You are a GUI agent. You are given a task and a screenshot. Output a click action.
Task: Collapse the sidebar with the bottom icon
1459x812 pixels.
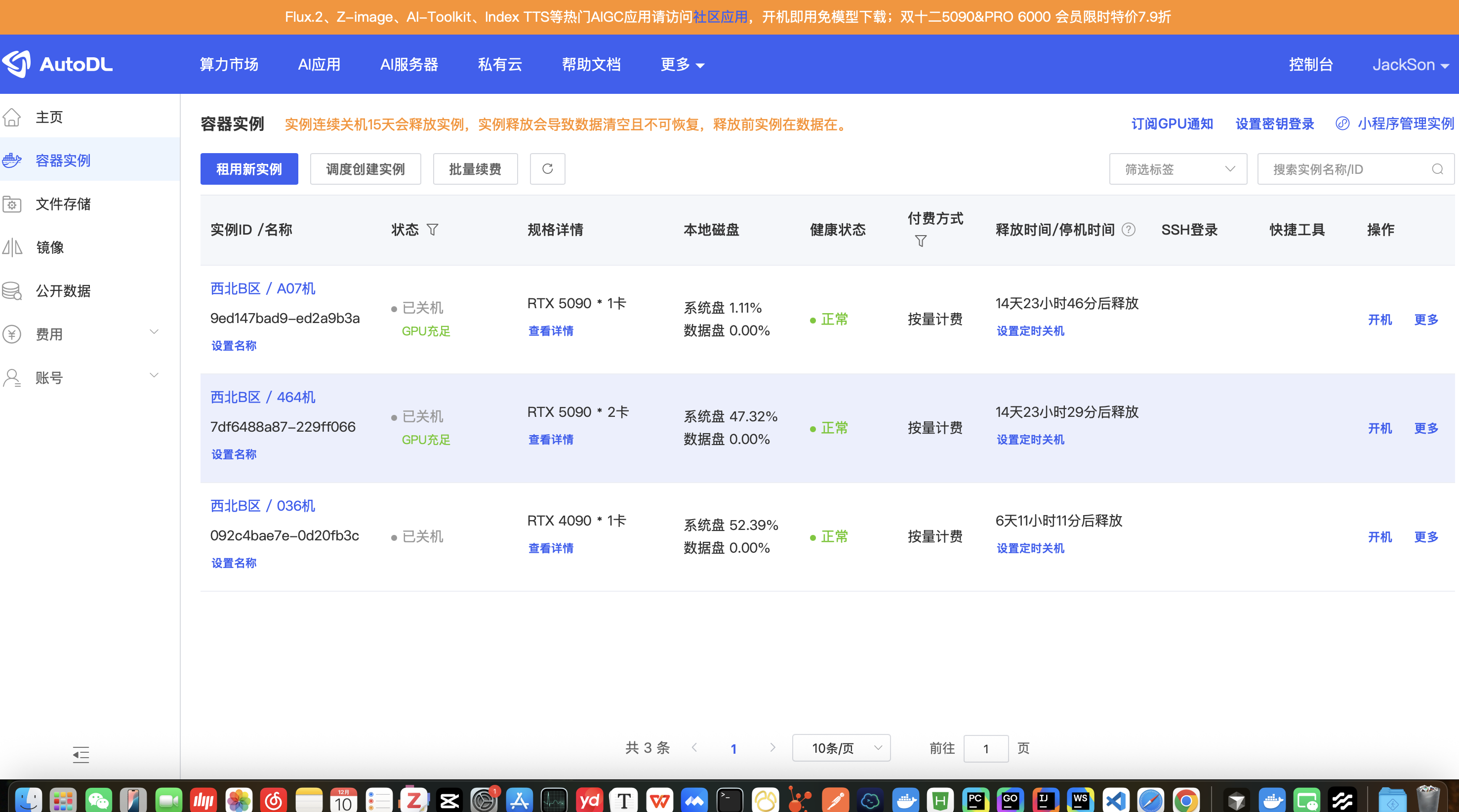(x=81, y=754)
